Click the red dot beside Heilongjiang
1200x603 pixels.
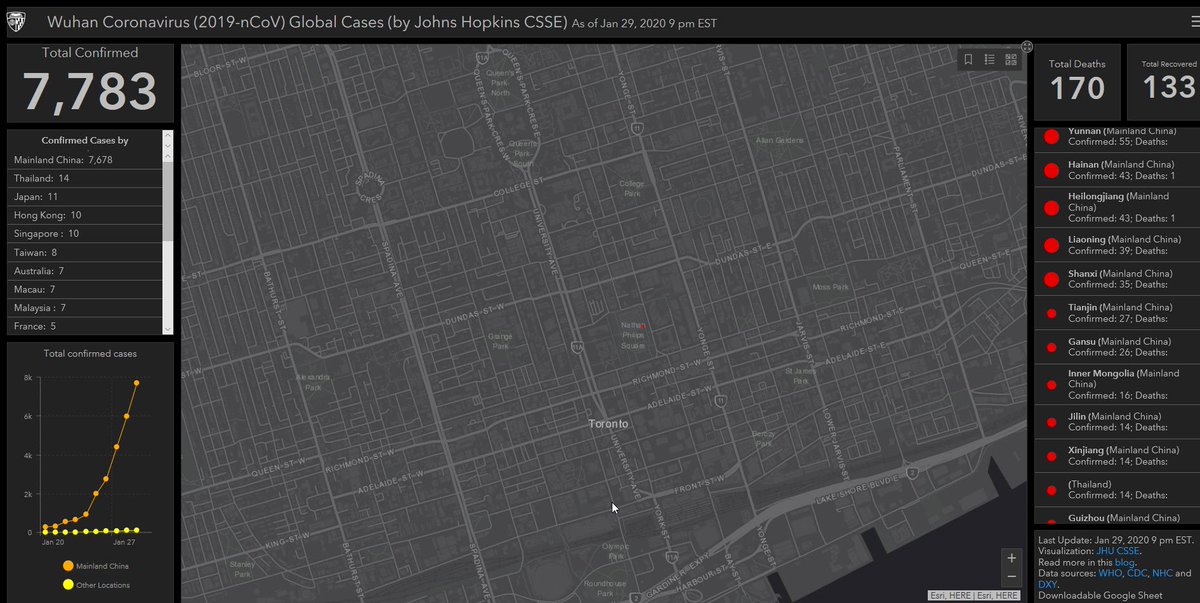[1051, 208]
